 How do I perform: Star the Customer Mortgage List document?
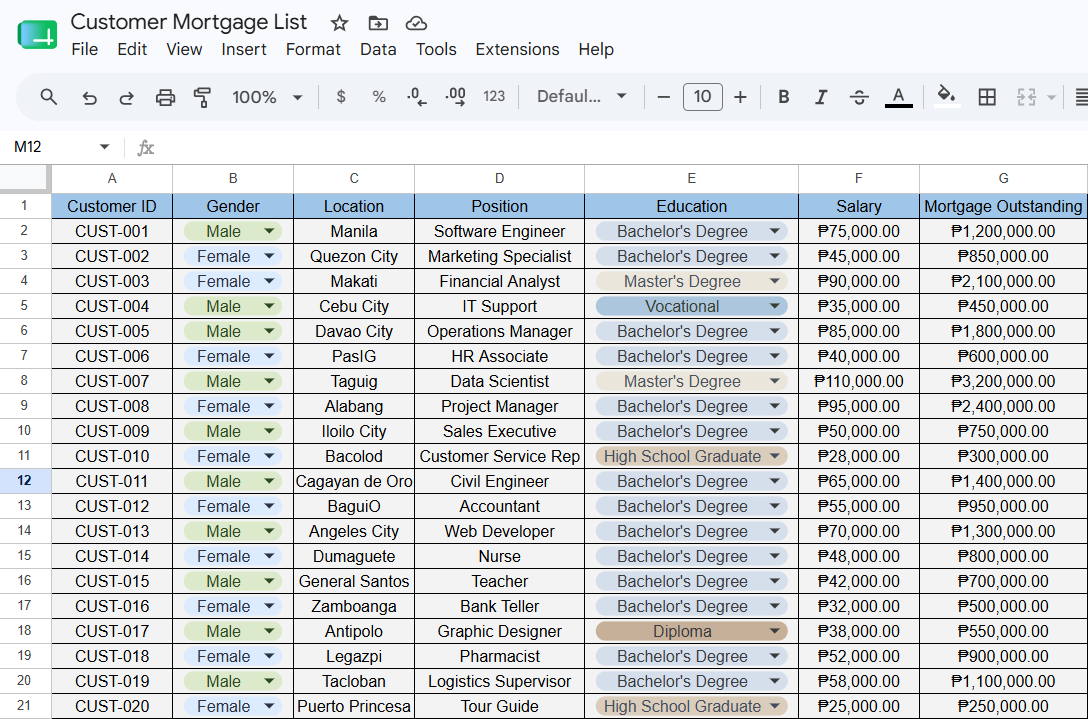[339, 24]
